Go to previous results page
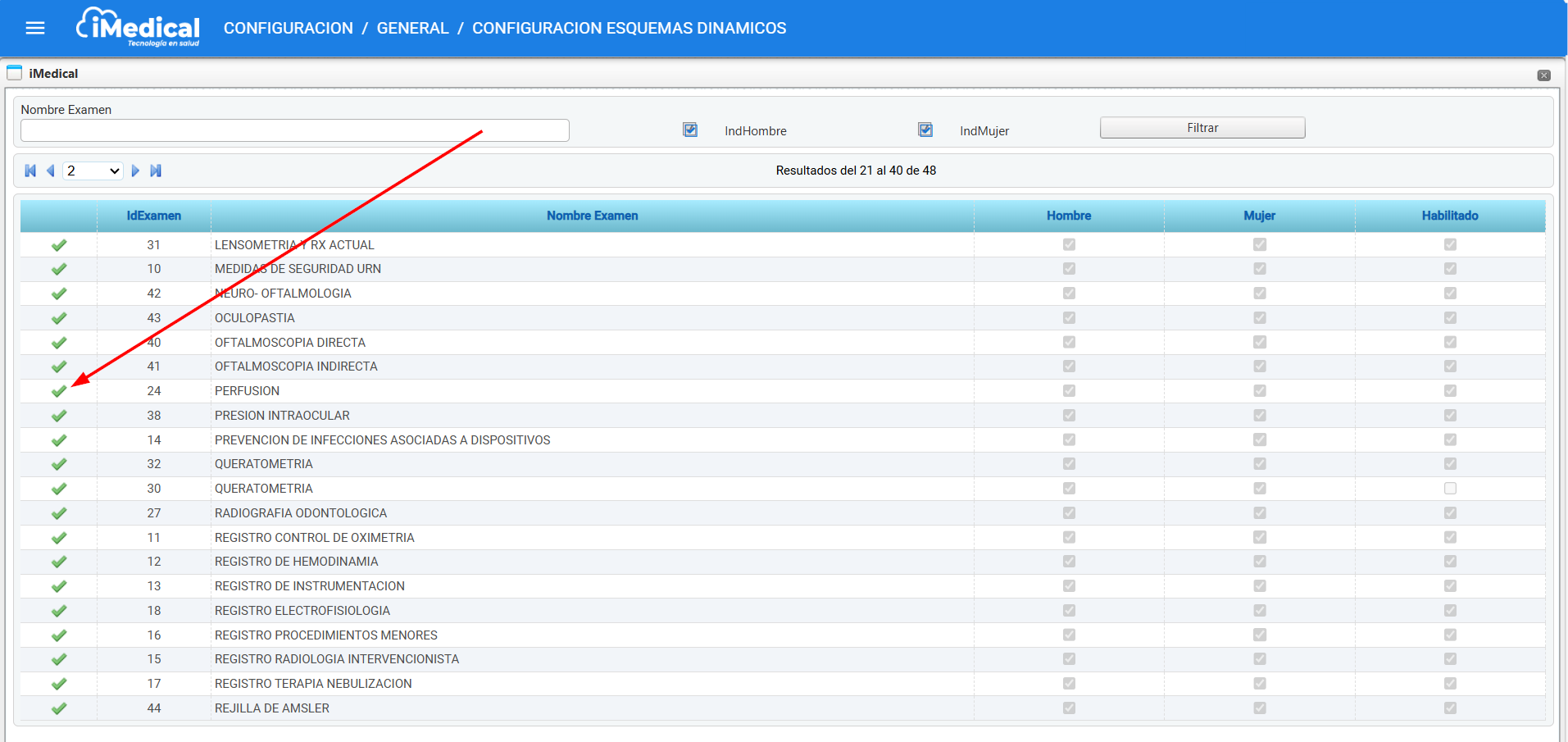The width and height of the screenshot is (1568, 742). coord(51,171)
